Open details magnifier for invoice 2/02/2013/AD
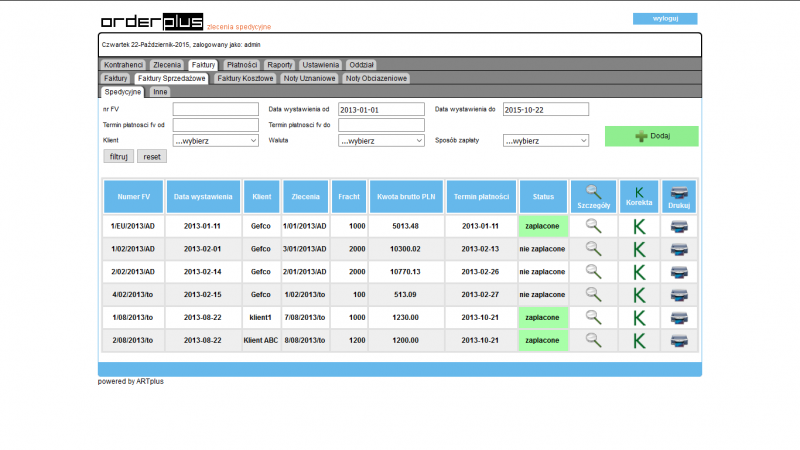The width and height of the screenshot is (800, 450). click(x=593, y=271)
